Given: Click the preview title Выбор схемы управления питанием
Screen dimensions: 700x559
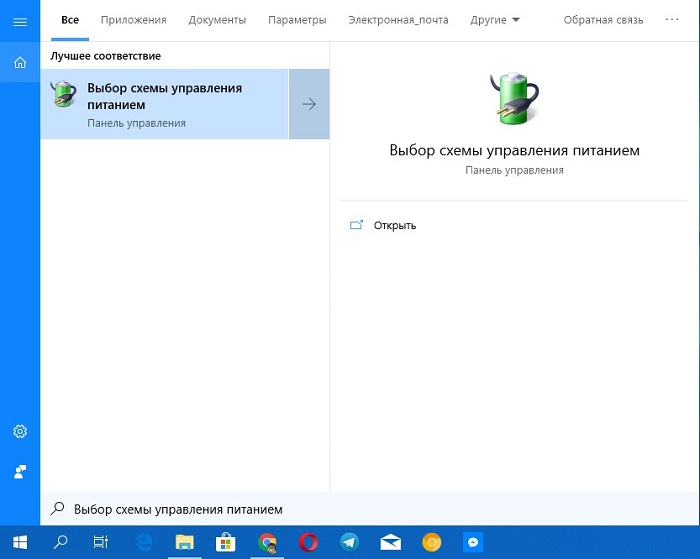Looking at the screenshot, I should point(514,150).
